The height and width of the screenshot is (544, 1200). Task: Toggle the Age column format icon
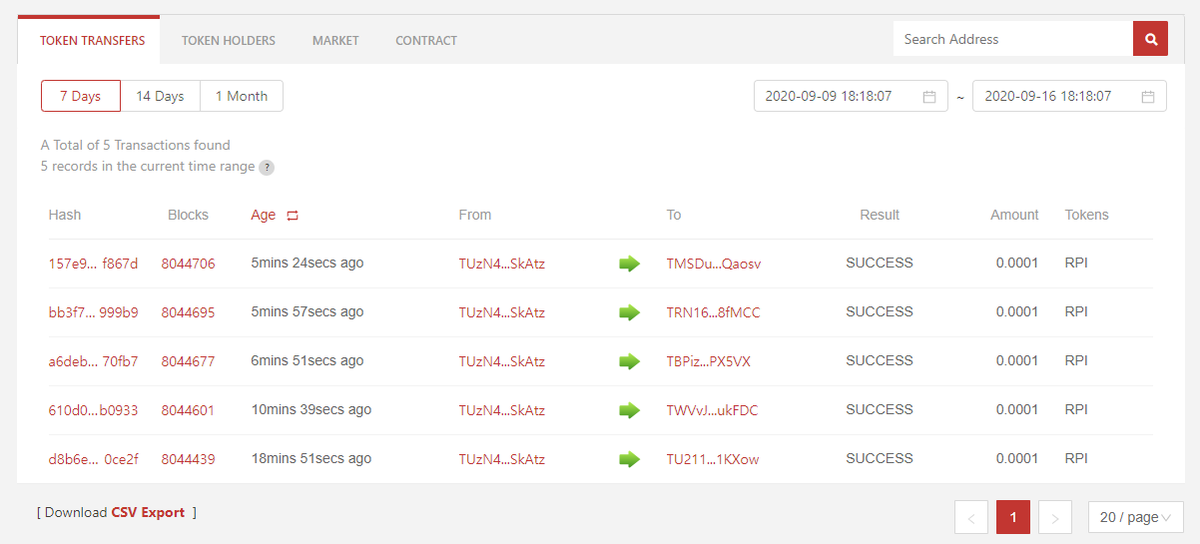coord(292,215)
